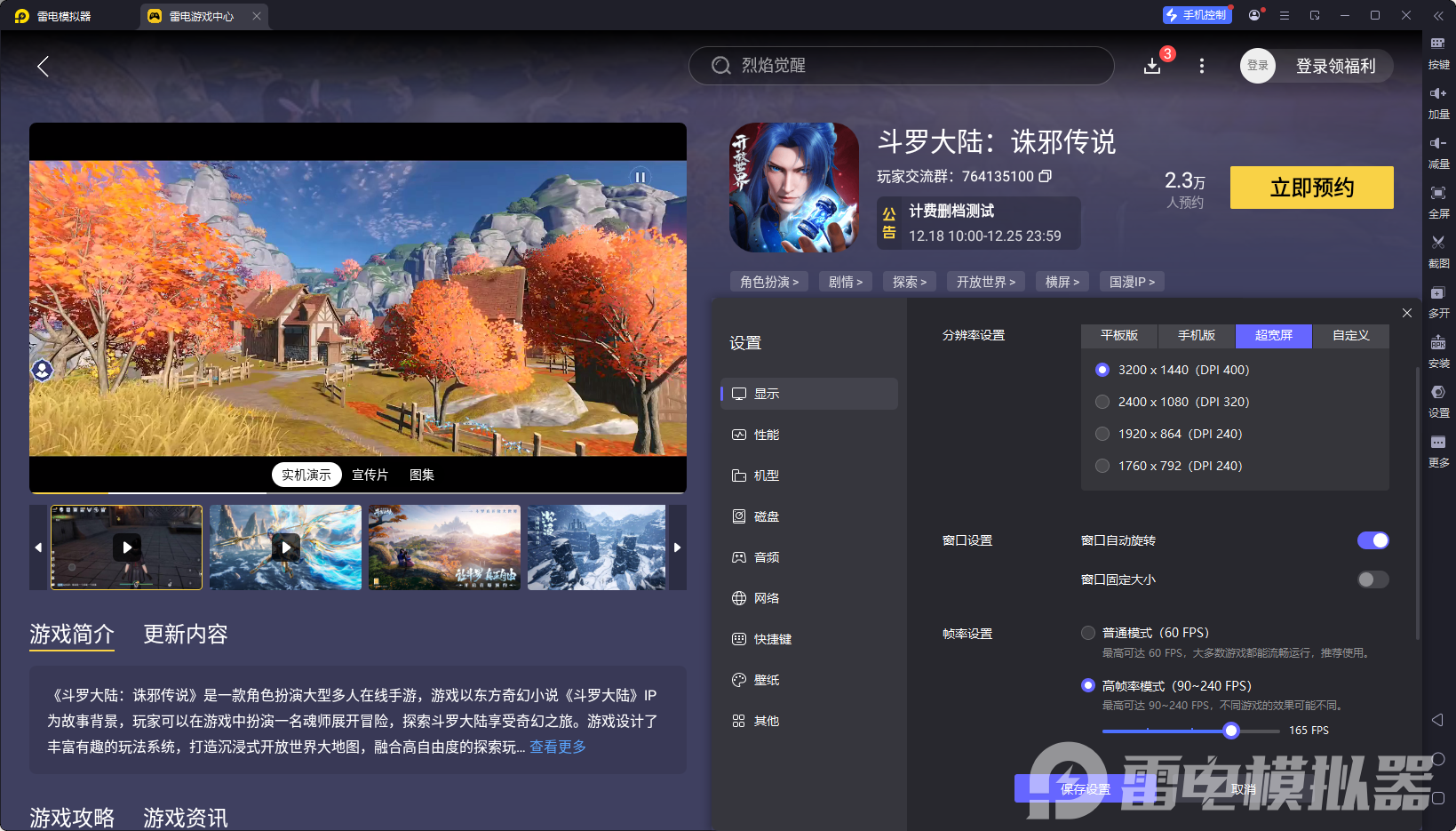Expand the 开放世界 game tag
Image resolution: width=1456 pixels, height=831 pixels.
click(x=985, y=281)
